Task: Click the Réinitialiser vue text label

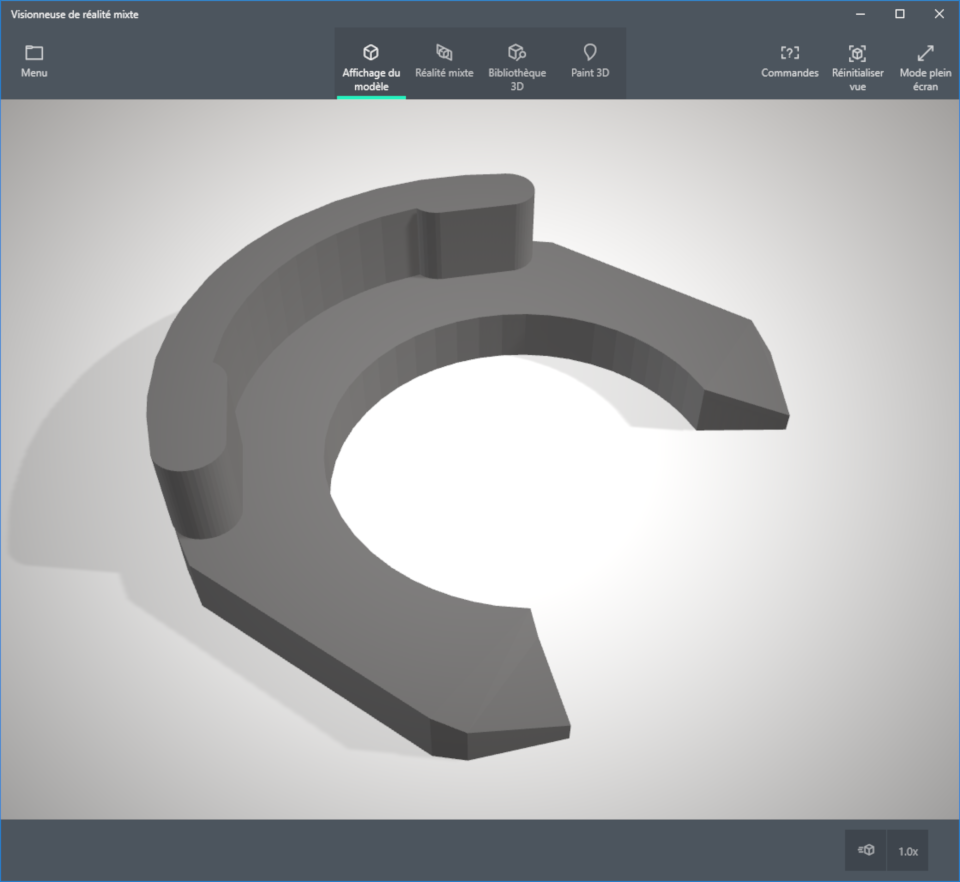Action: pyautogui.click(x=857, y=79)
